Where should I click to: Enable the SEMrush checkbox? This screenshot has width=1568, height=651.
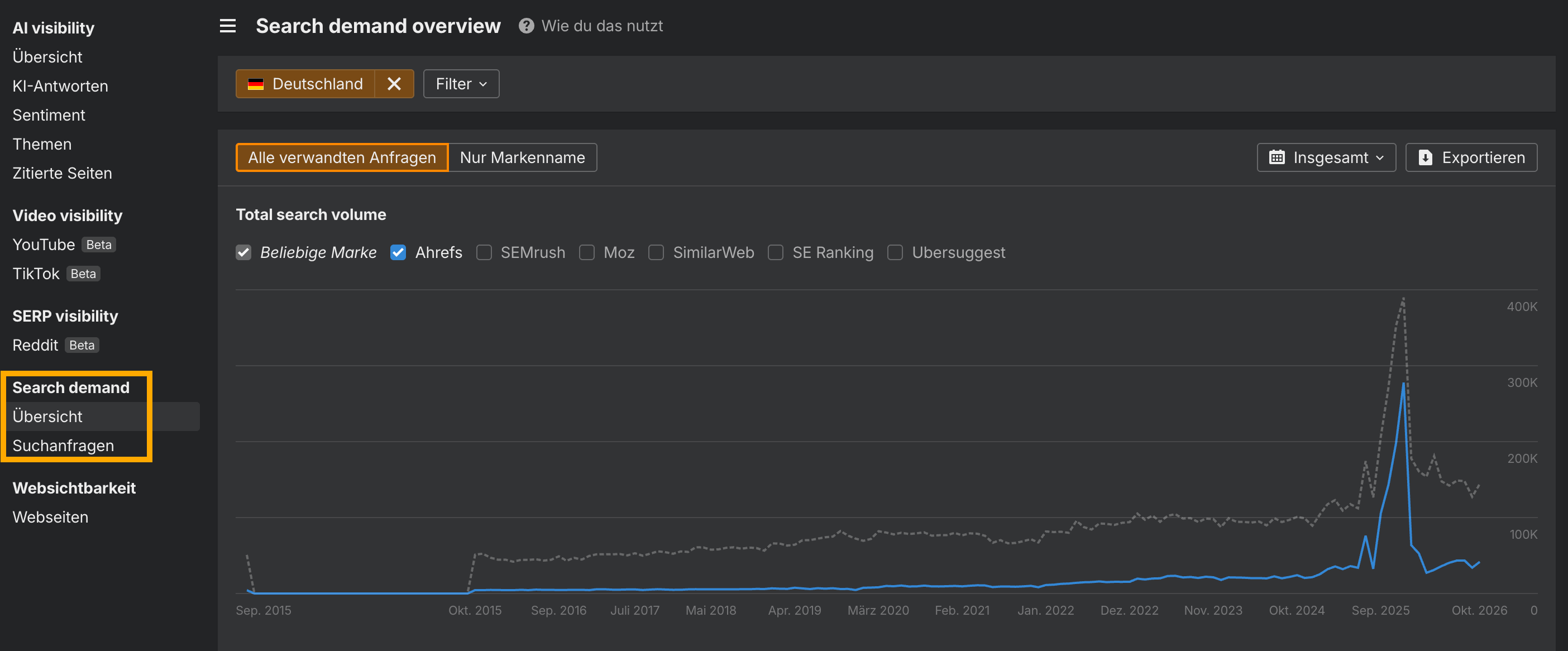484,252
